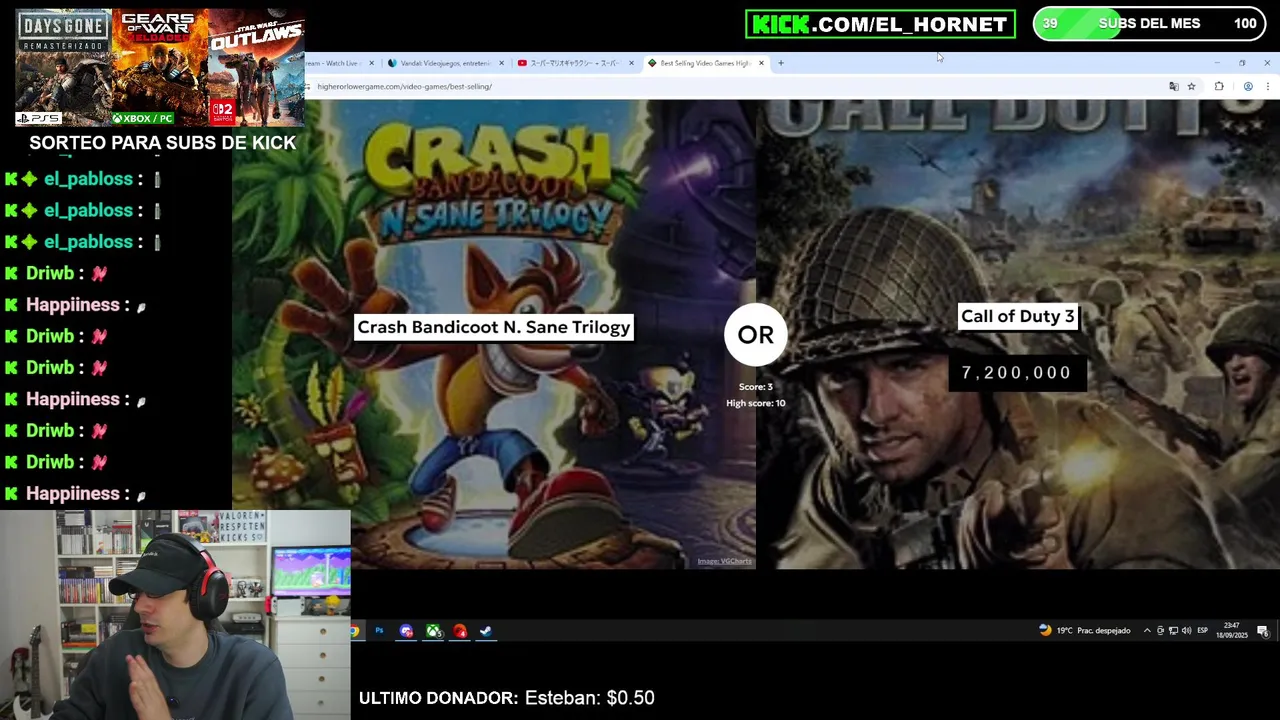Viewport: 1280px width, 720px height.
Task: Click the Gears of War cover
Action: pos(159,68)
